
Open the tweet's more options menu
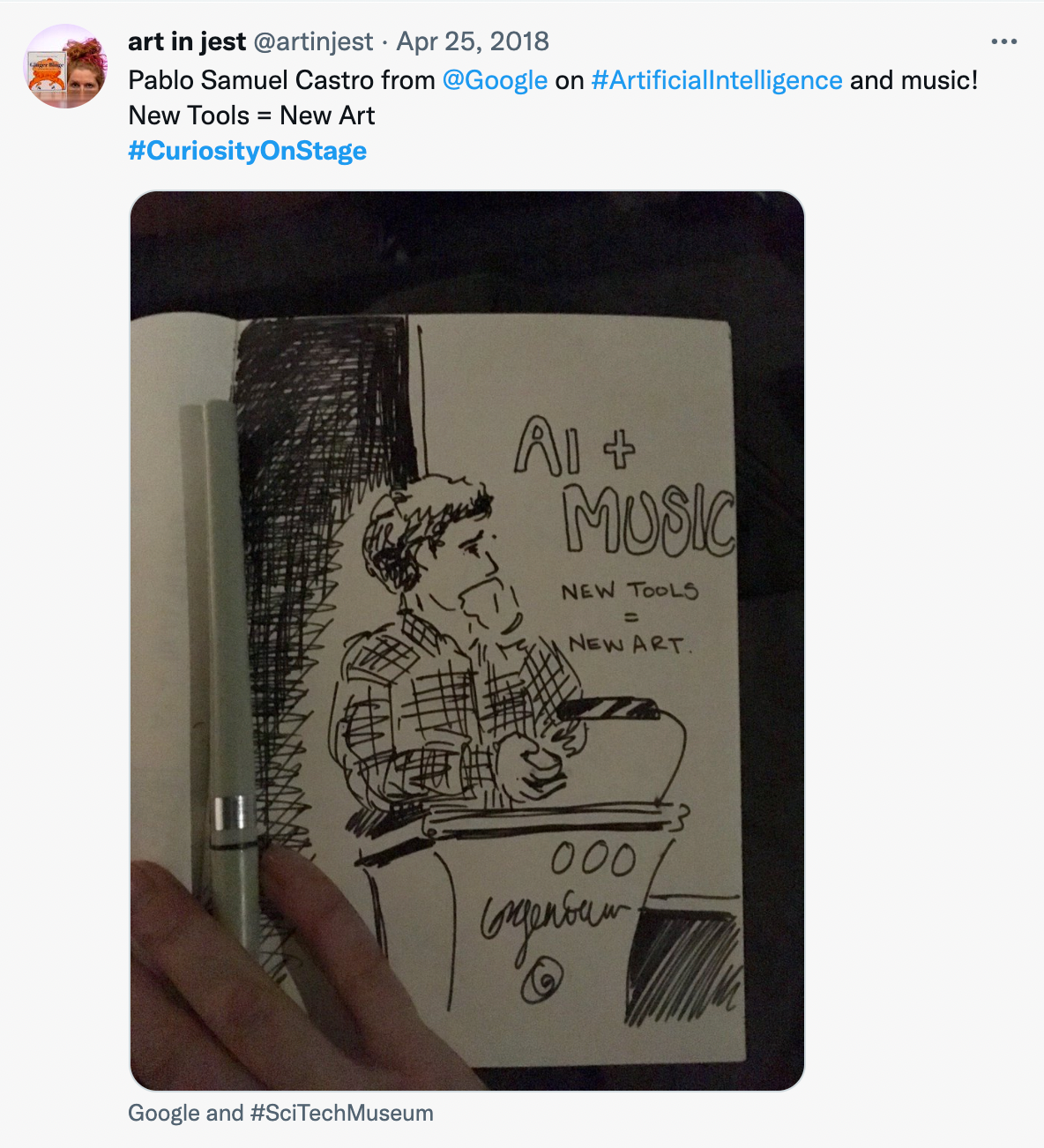[1003, 41]
